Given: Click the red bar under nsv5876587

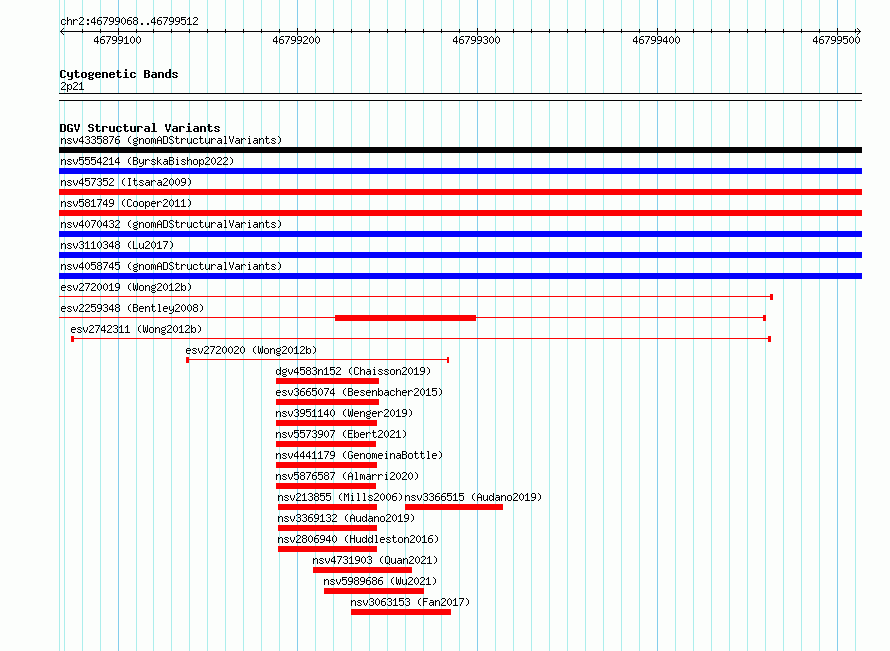Looking at the screenshot, I should 326,486.
